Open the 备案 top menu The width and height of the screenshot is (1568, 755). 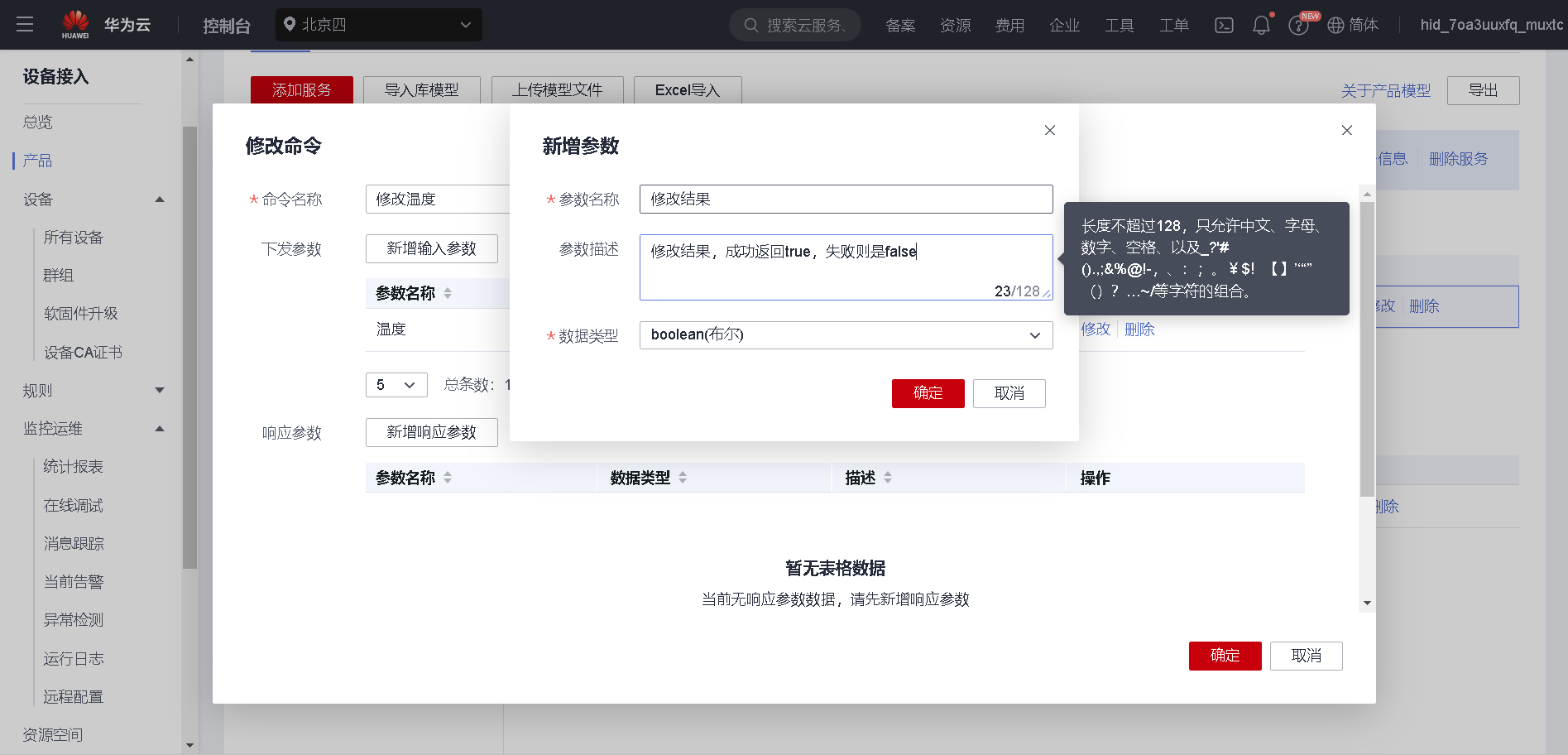point(900,26)
